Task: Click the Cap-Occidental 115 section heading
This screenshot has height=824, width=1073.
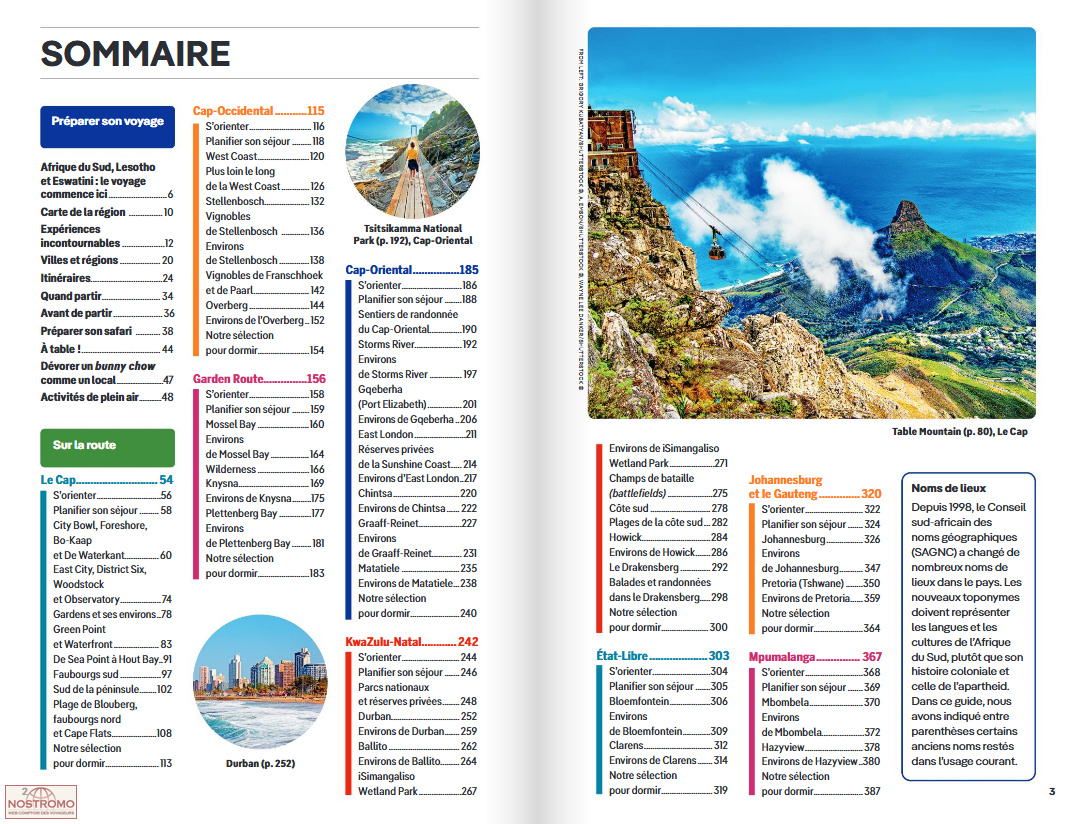Action: [x=259, y=111]
